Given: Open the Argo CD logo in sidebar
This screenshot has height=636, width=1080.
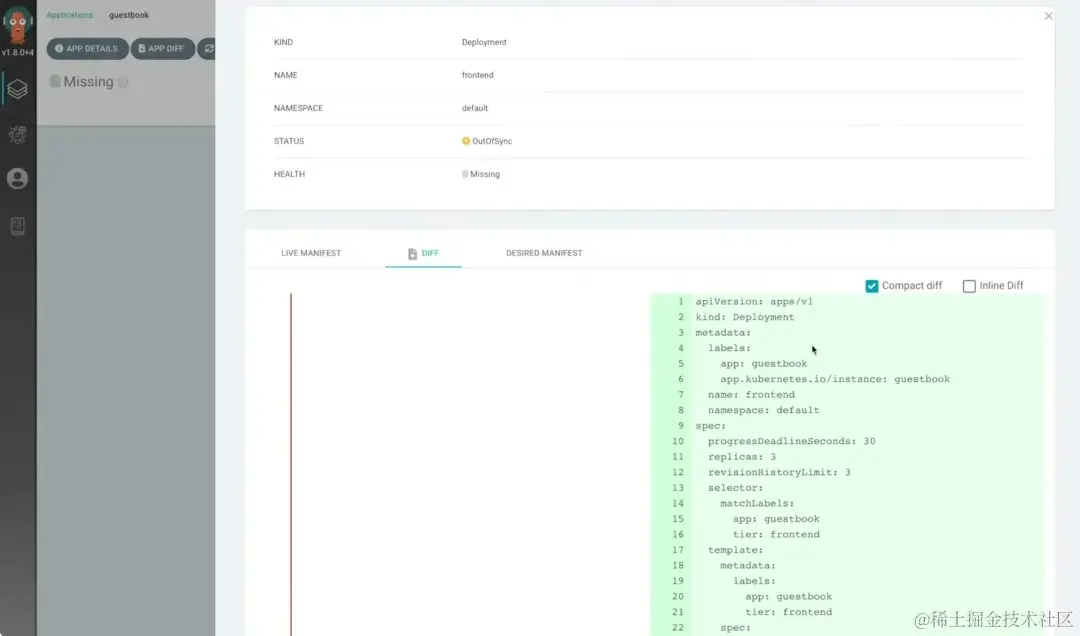Looking at the screenshot, I should [17, 25].
